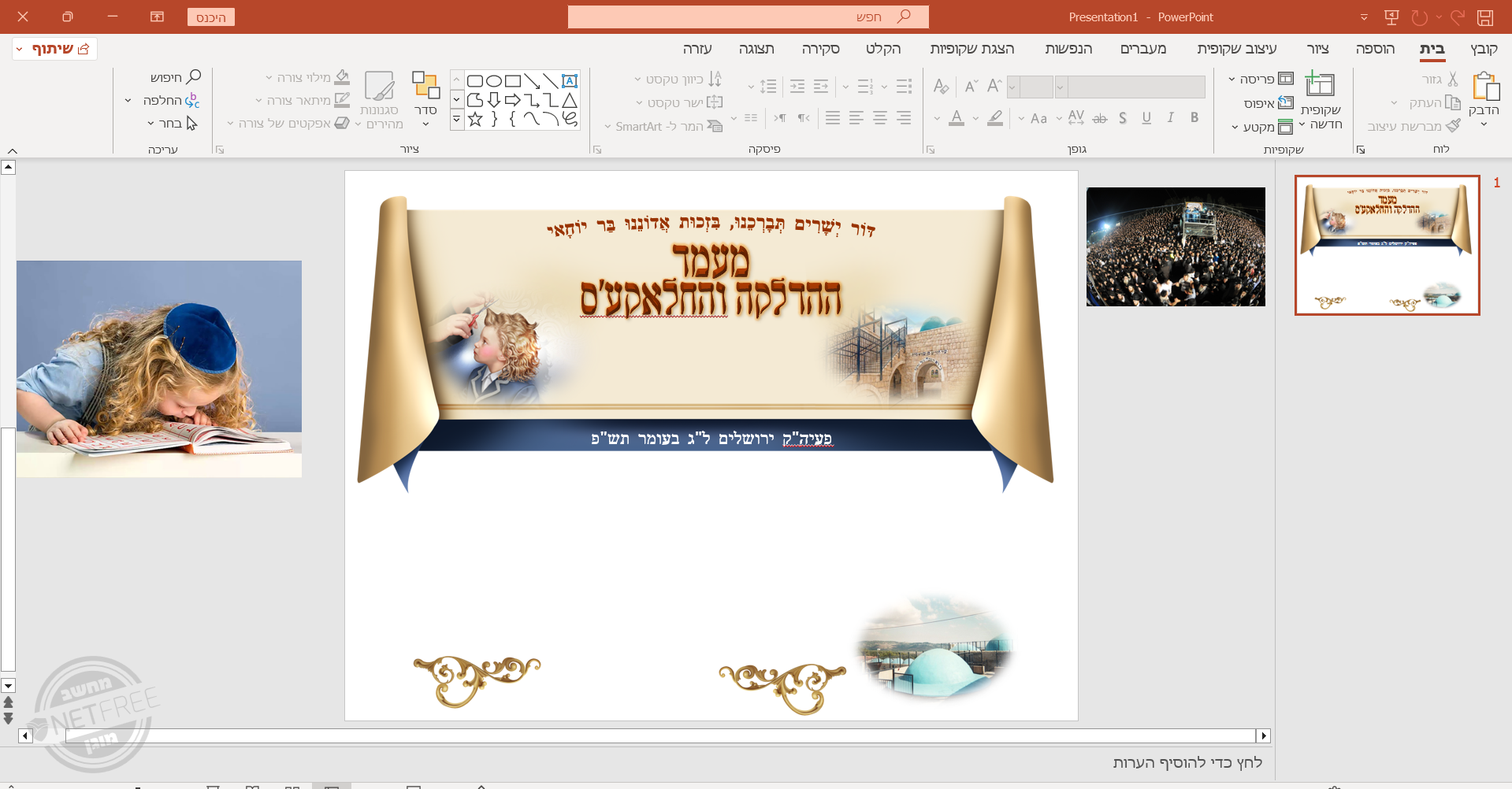Select the crowd photo beside the slide
This screenshot has width=1512, height=789.
(x=1176, y=246)
